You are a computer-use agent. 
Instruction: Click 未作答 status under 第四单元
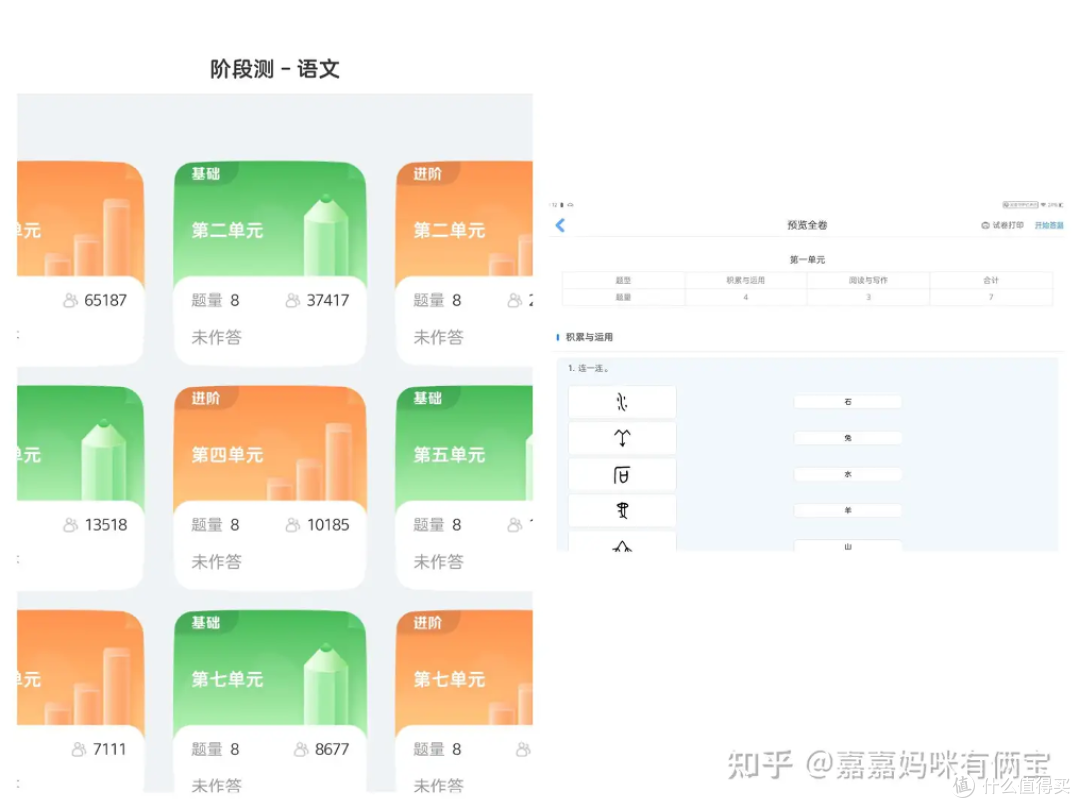click(x=216, y=562)
